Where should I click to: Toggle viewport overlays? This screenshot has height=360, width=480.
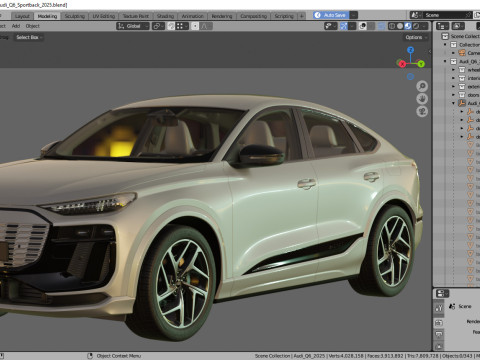pos(363,26)
